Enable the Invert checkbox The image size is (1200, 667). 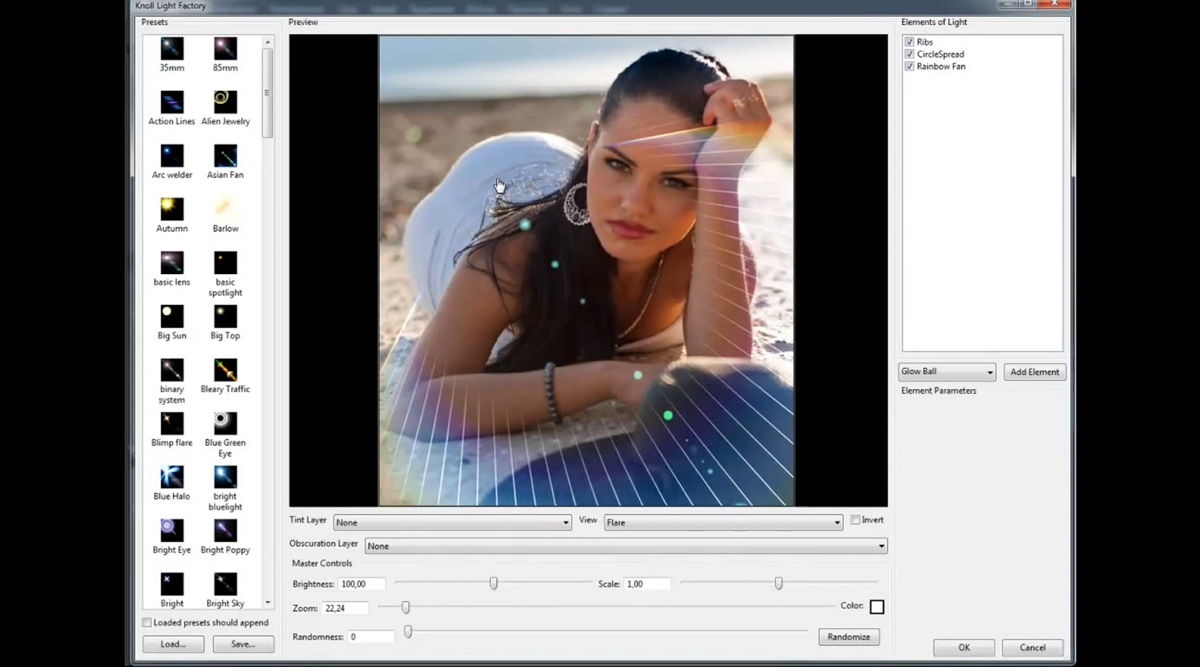point(855,520)
